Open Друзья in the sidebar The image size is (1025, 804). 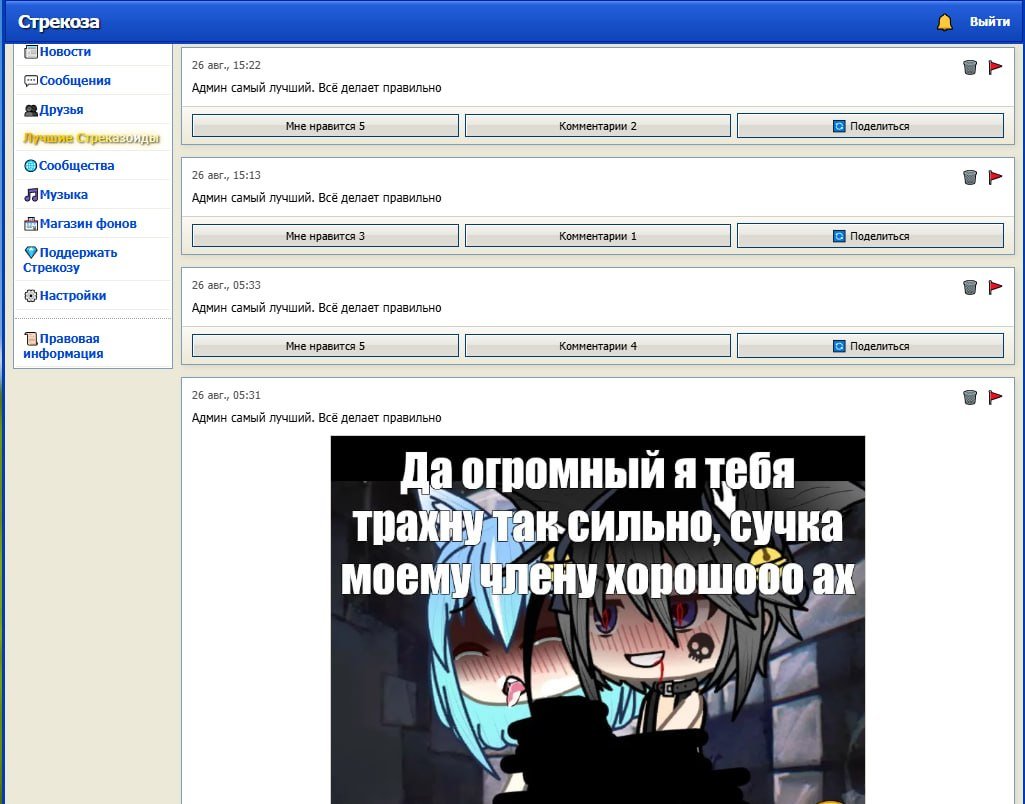[61, 110]
